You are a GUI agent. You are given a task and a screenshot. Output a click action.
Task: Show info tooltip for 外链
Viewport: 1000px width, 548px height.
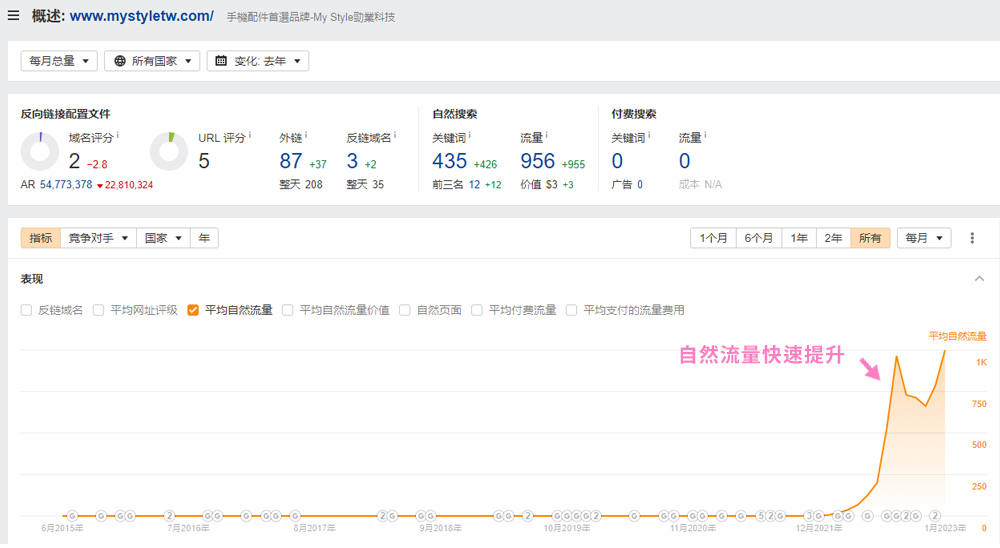[x=306, y=135]
